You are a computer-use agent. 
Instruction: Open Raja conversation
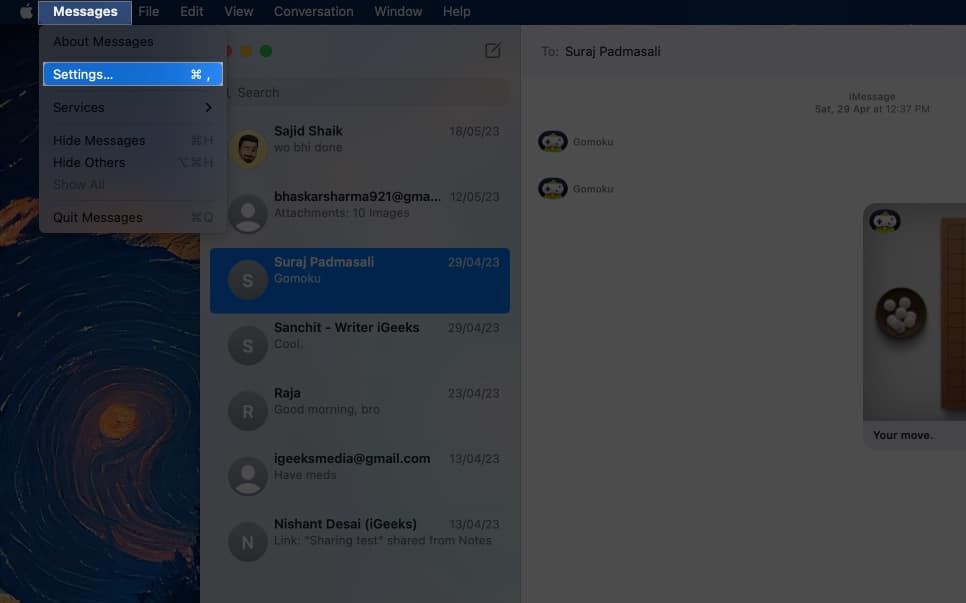click(360, 411)
